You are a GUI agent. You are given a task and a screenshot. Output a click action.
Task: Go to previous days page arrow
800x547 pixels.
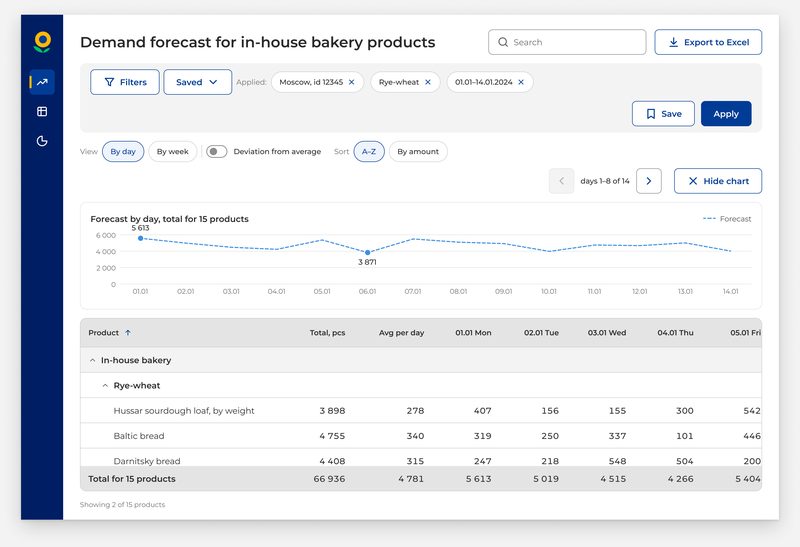[x=561, y=181]
